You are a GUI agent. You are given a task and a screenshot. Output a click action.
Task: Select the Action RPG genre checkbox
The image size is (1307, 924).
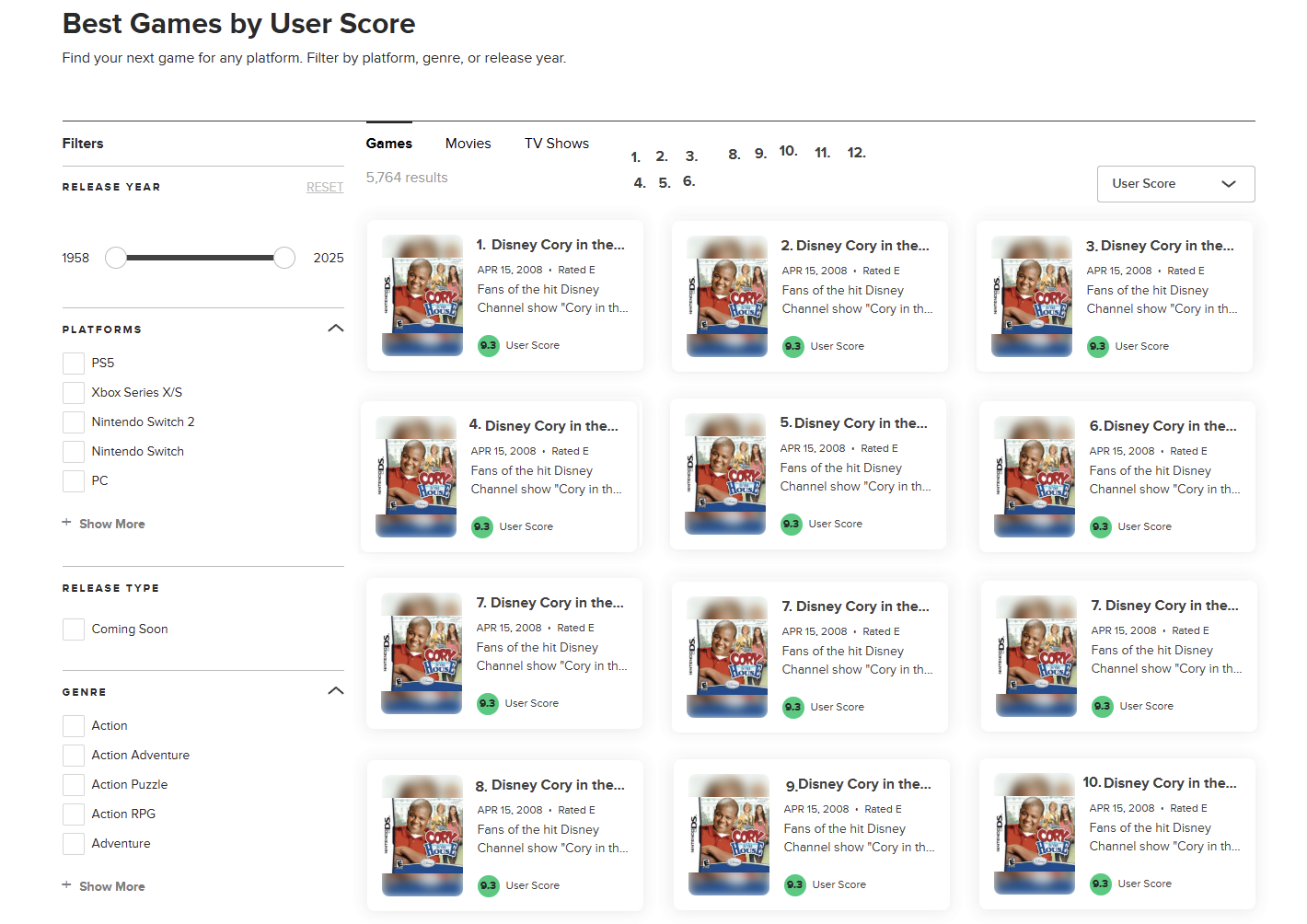[74, 814]
